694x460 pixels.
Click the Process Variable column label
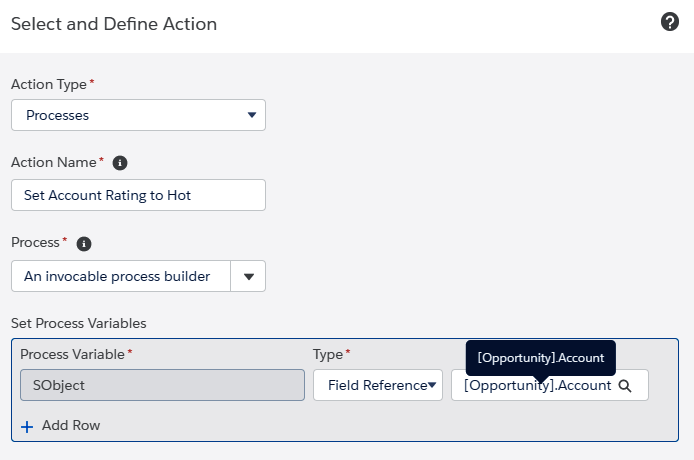click(x=73, y=354)
